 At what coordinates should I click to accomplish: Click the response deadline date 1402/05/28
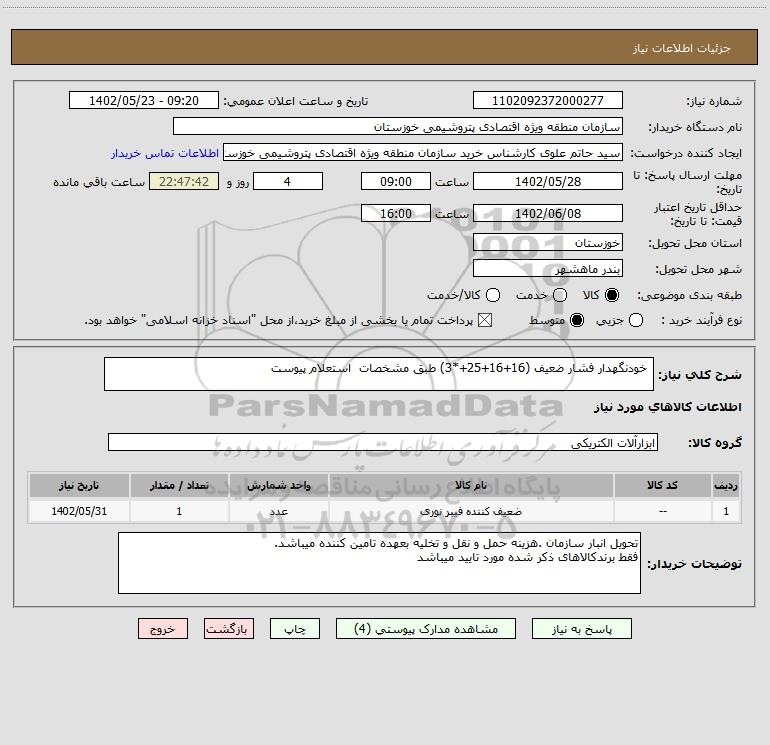pyautogui.click(x=548, y=181)
